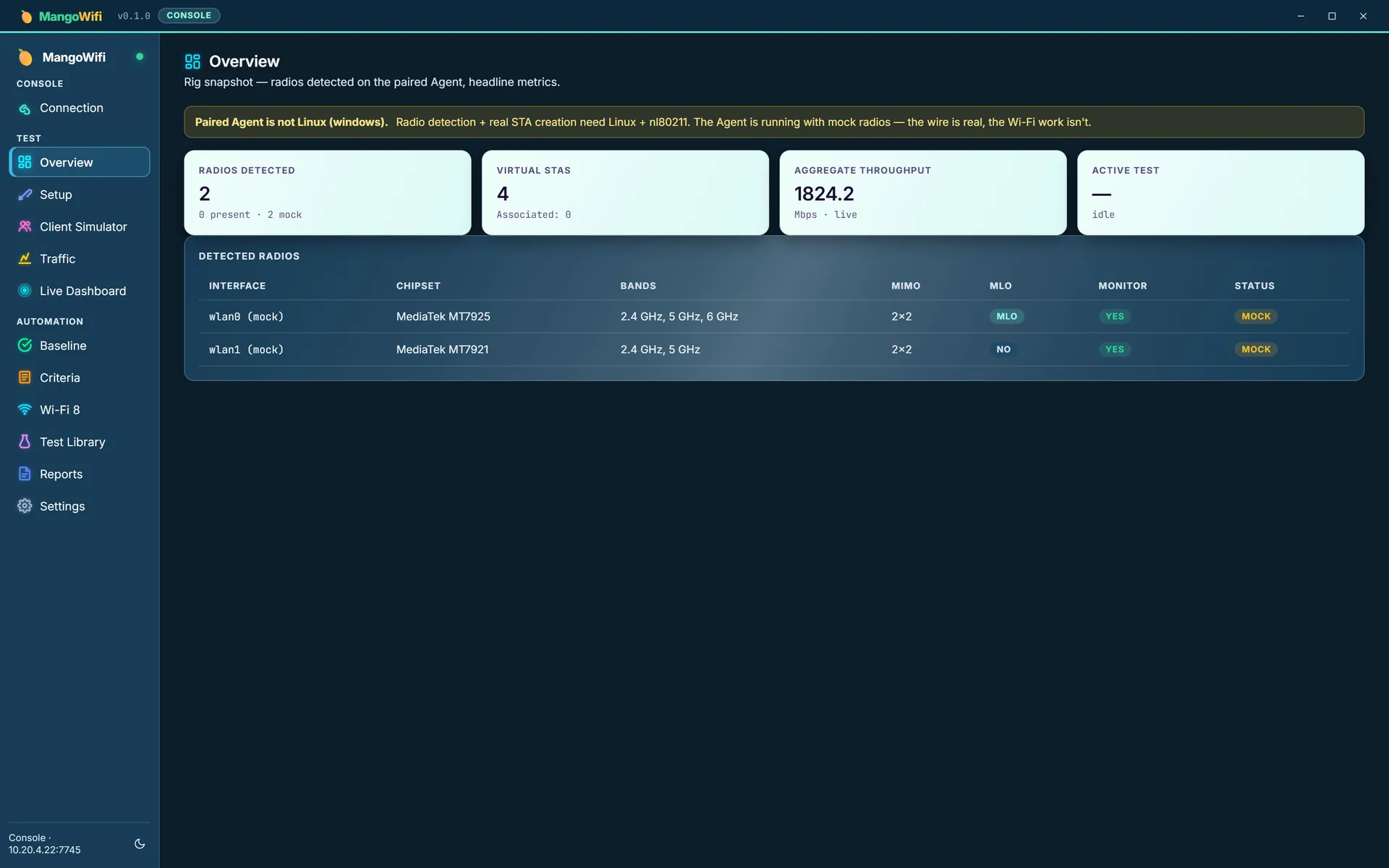Screen dimensions: 1389x868
Task: Click the Test Library flask icon
Action: [25, 442]
